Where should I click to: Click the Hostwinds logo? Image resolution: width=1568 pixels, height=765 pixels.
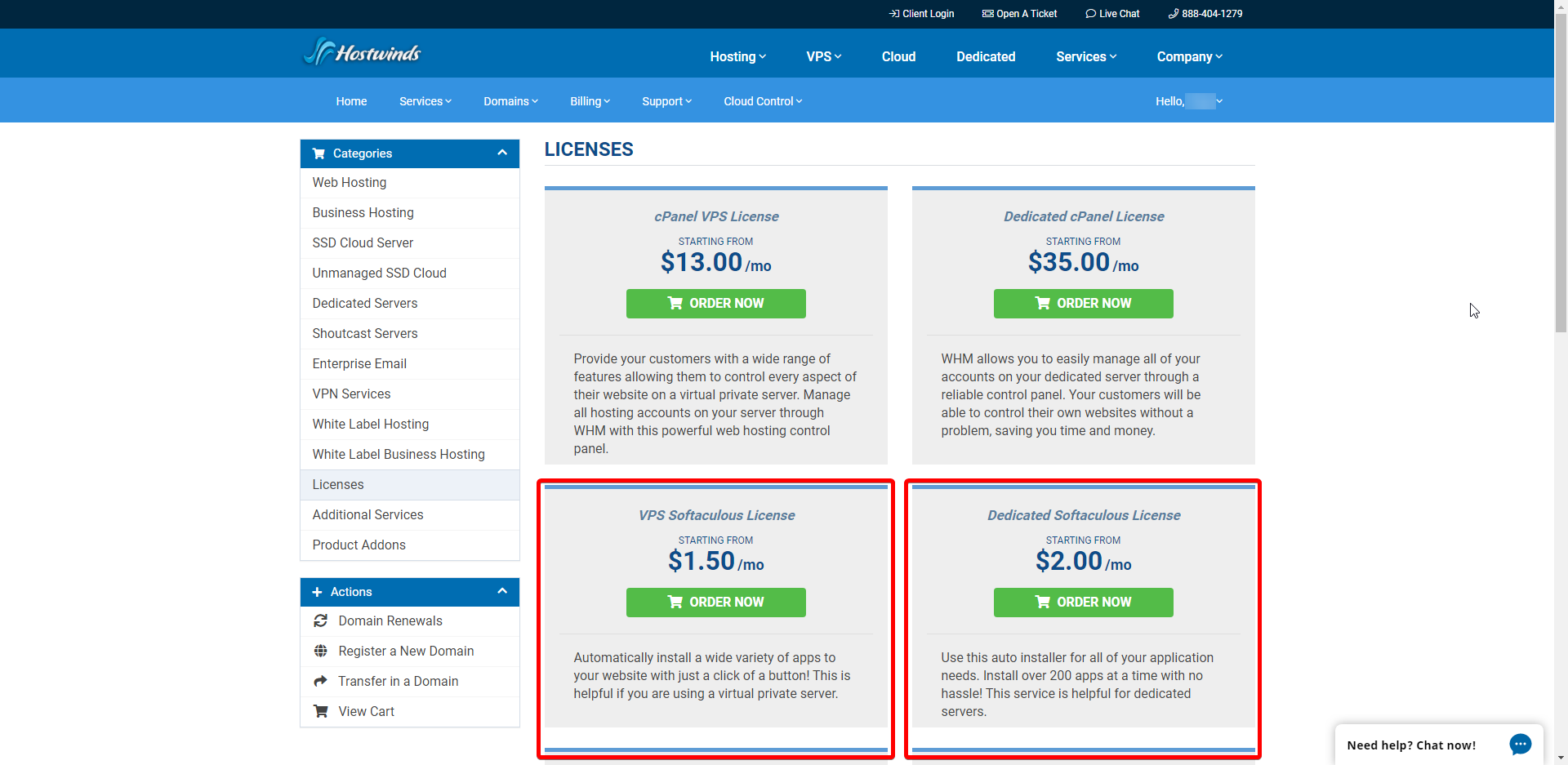point(362,52)
